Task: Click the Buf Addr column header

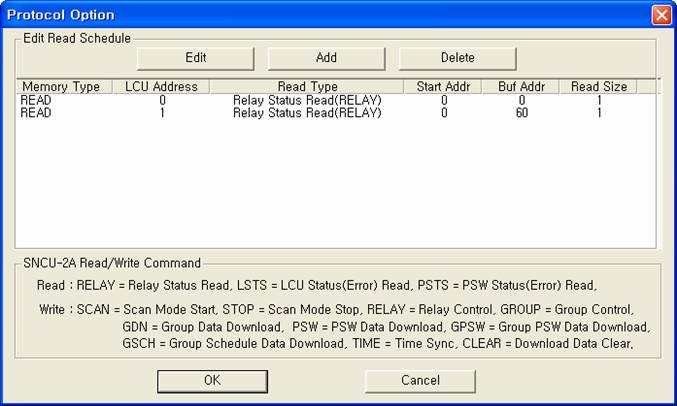Action: [x=520, y=87]
